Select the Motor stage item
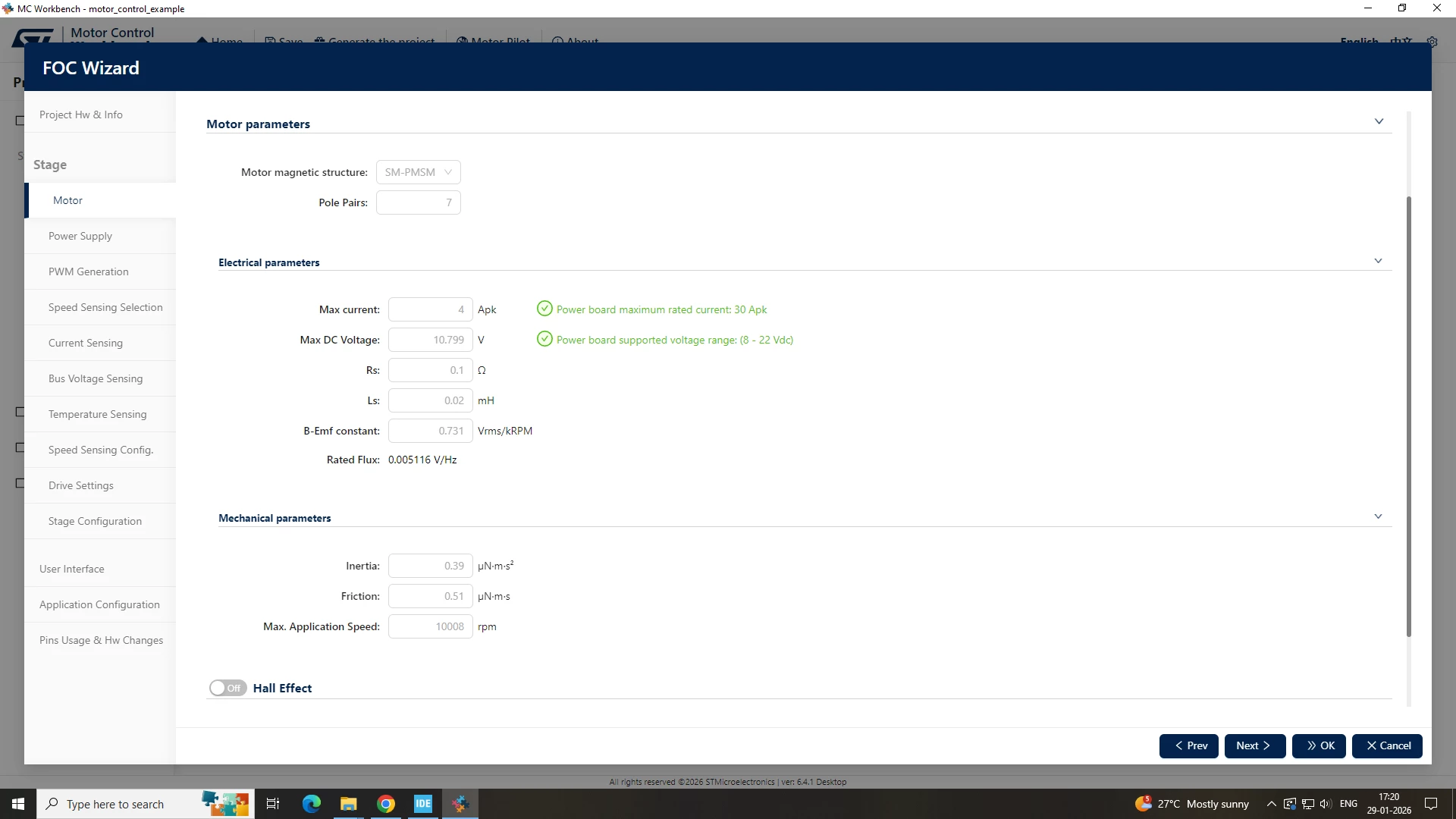 click(99, 200)
